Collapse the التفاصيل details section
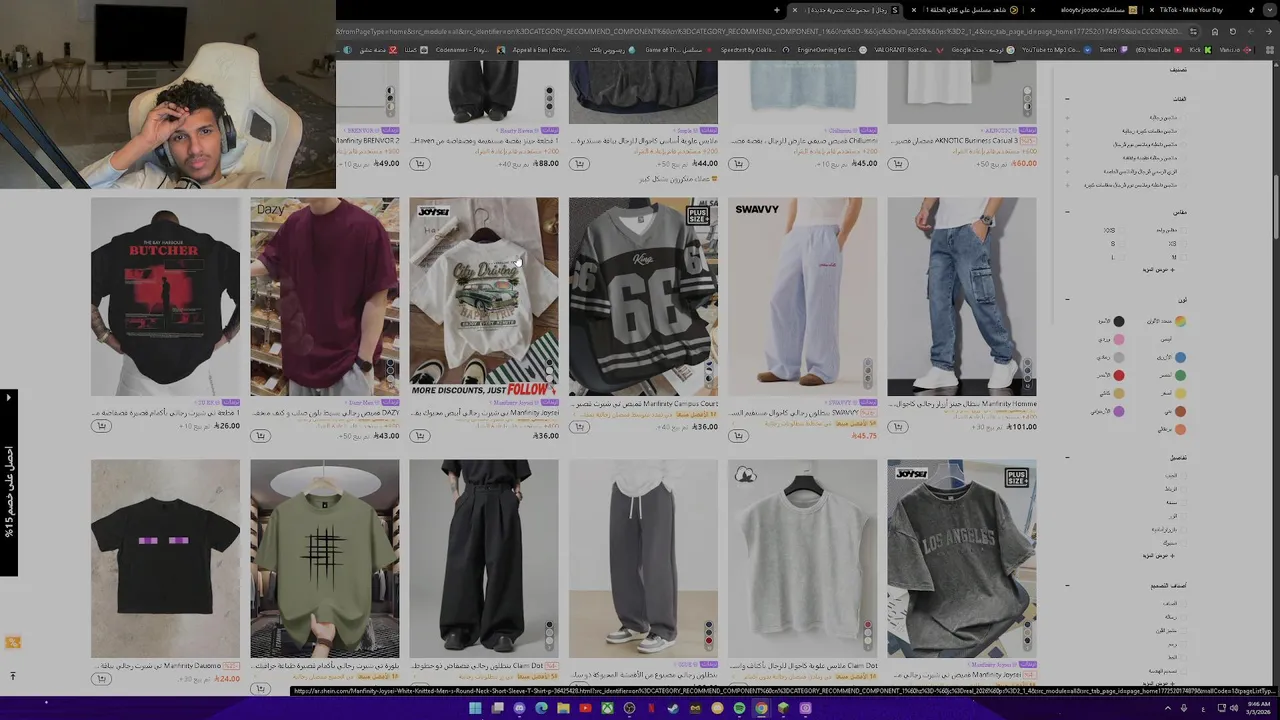This screenshot has width=1280, height=720. click(1067, 458)
